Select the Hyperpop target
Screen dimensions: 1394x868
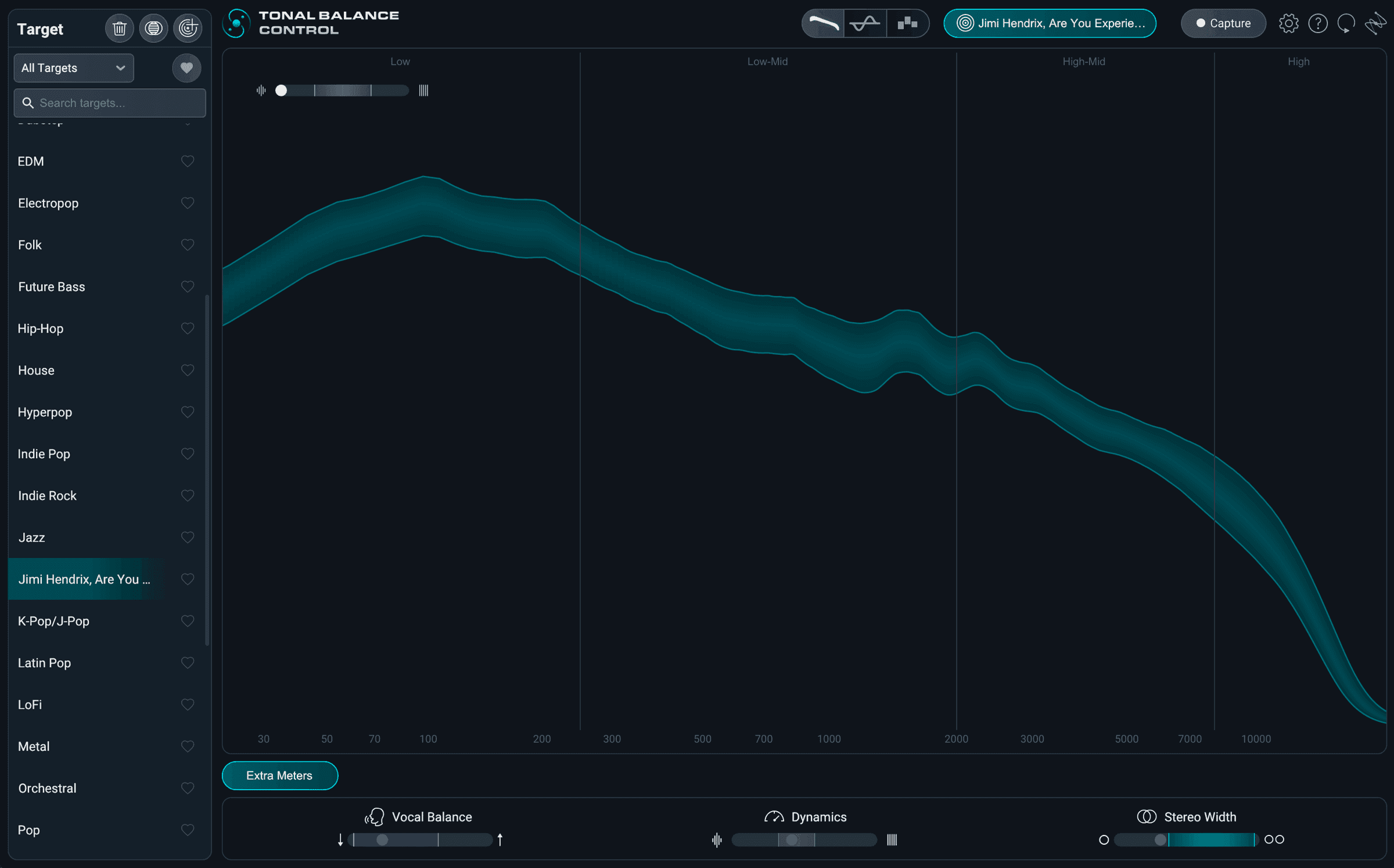[107, 412]
